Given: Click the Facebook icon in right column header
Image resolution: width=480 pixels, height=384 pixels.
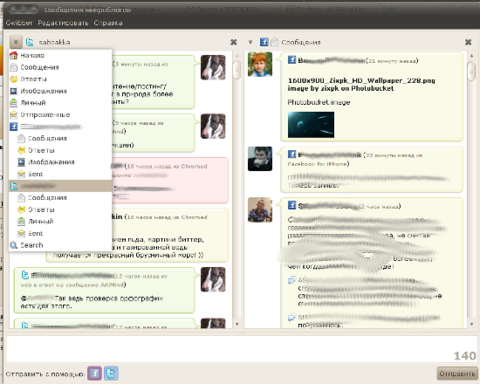Looking at the screenshot, I should 264,42.
